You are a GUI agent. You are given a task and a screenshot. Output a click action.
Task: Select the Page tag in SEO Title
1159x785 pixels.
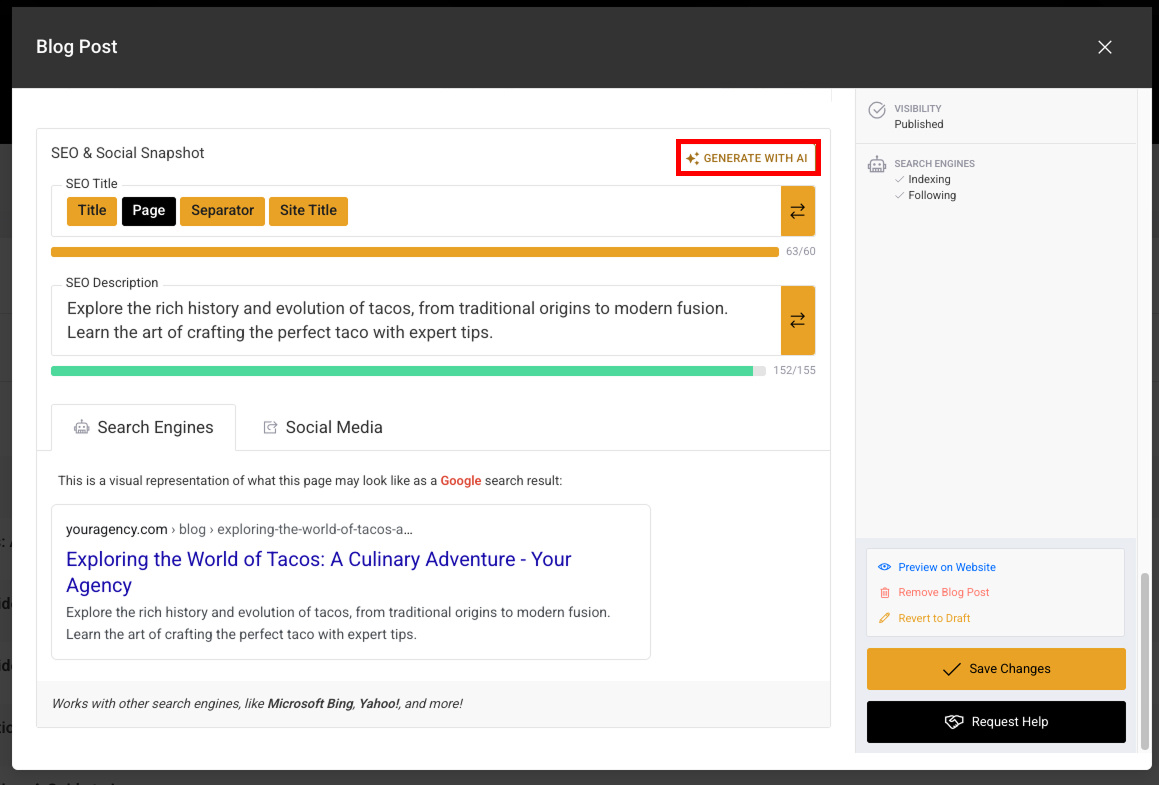pos(149,211)
